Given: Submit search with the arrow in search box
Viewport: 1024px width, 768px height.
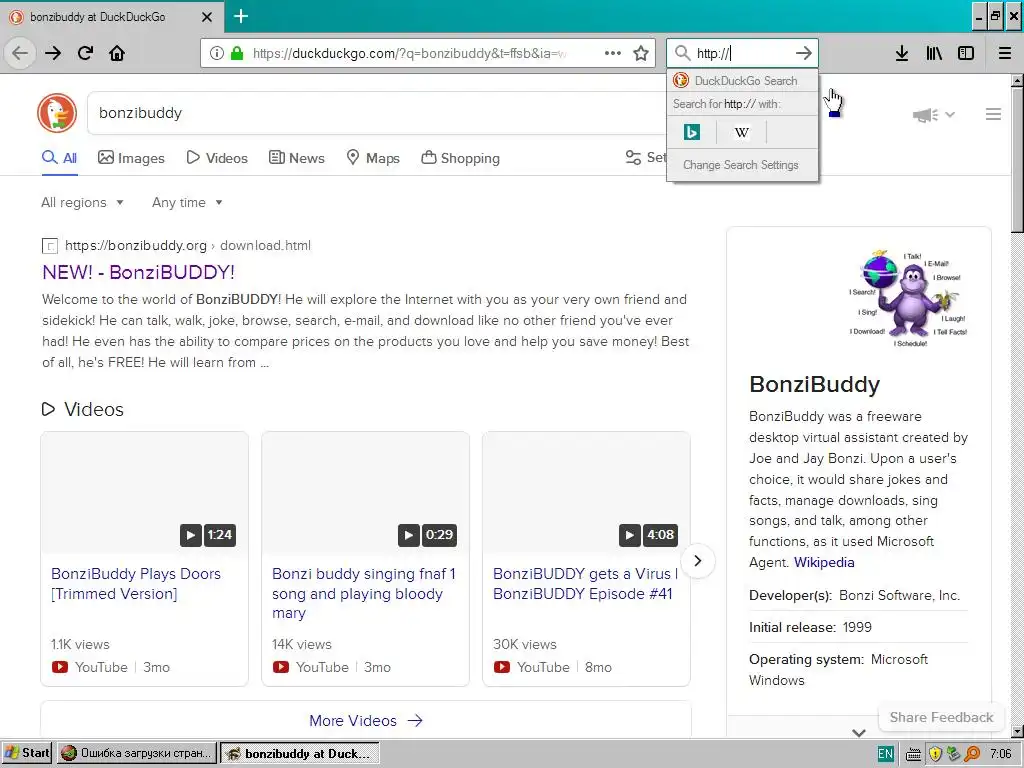Looking at the screenshot, I should [x=803, y=53].
